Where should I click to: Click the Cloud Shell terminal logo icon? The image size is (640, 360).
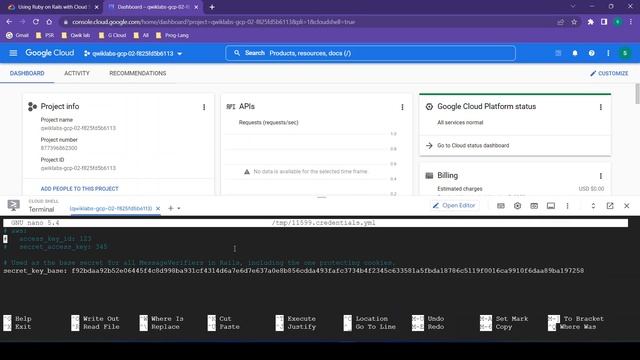pyautogui.click(x=13, y=205)
